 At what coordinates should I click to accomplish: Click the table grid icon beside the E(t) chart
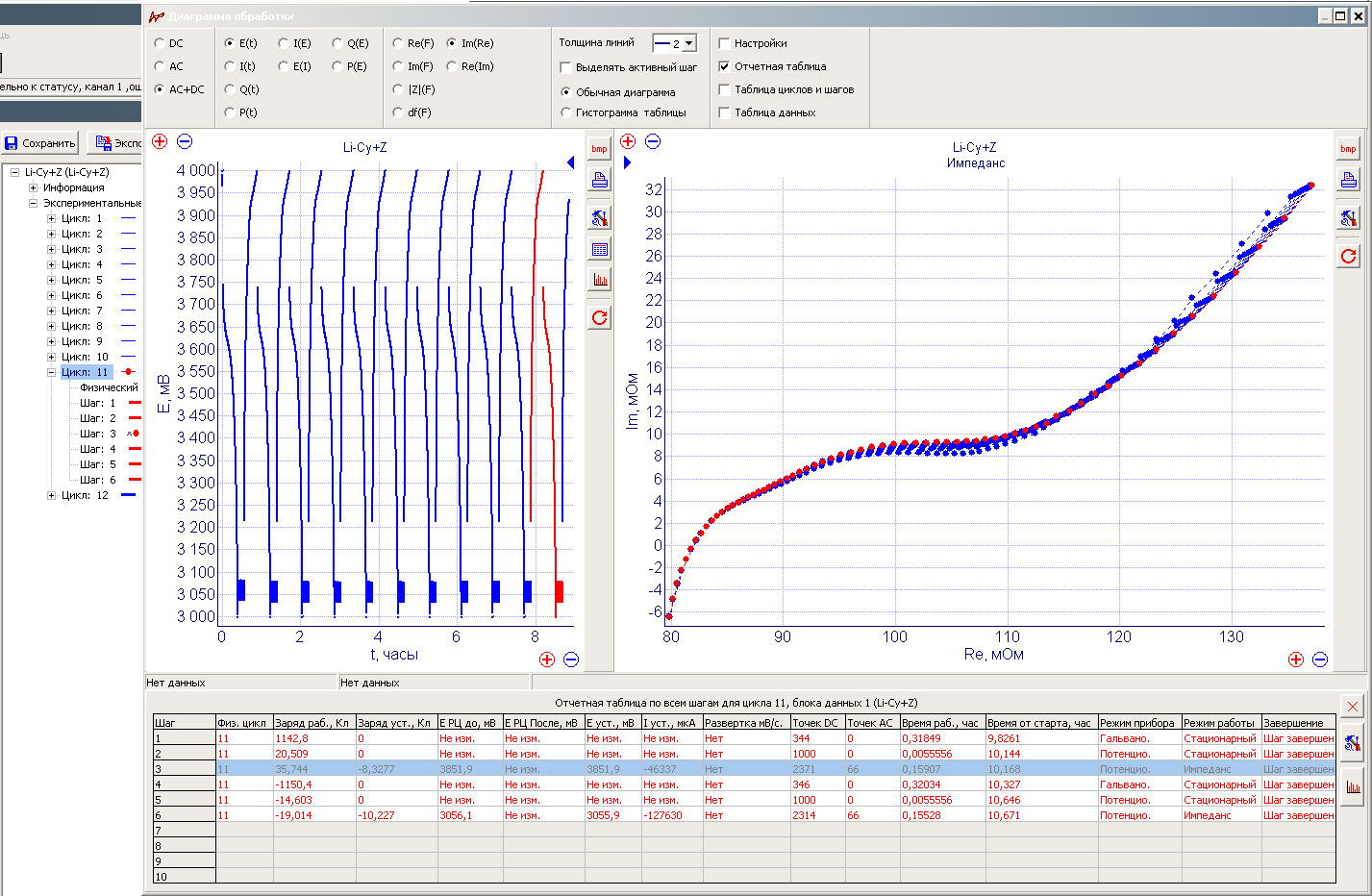(x=599, y=249)
